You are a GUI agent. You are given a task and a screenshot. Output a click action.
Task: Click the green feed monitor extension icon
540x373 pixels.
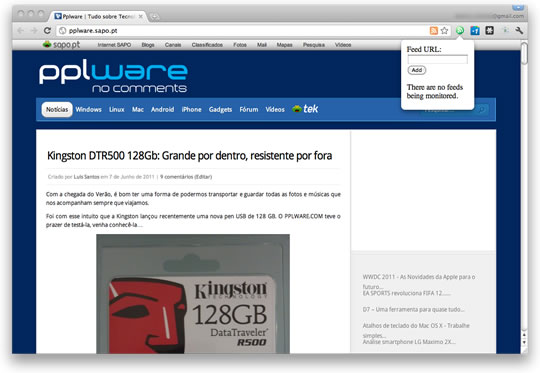[460, 31]
